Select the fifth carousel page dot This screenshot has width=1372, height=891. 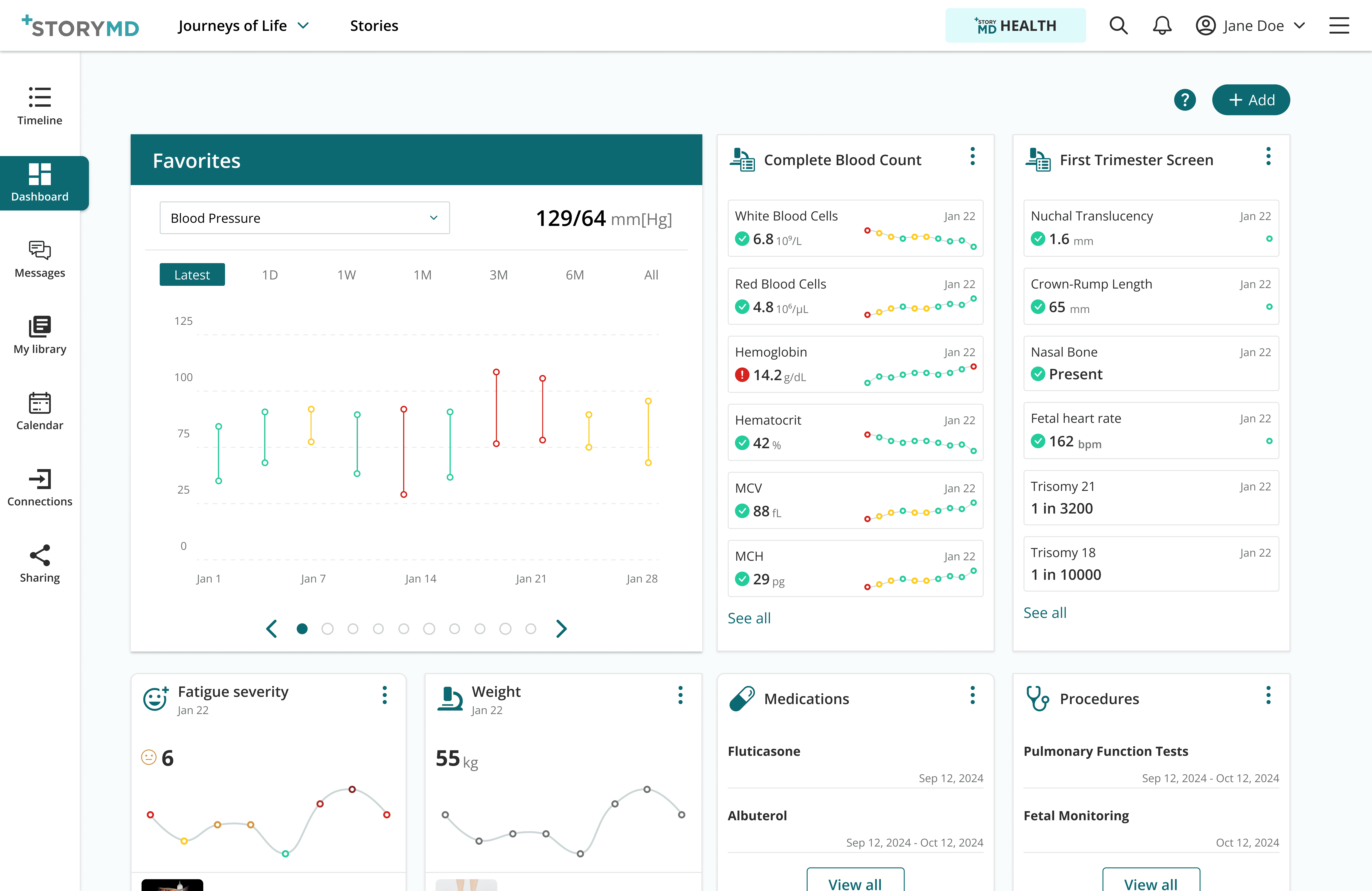tap(404, 629)
